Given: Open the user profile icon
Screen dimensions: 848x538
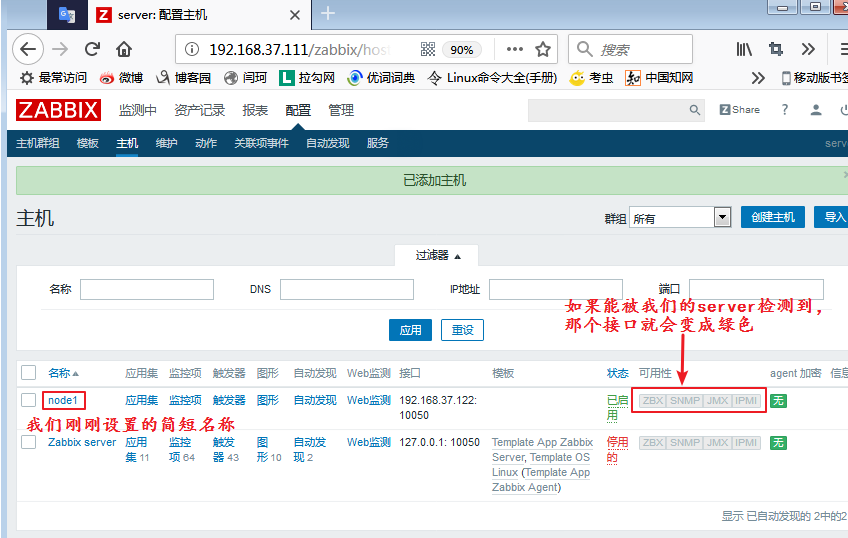Looking at the screenshot, I should (x=816, y=110).
